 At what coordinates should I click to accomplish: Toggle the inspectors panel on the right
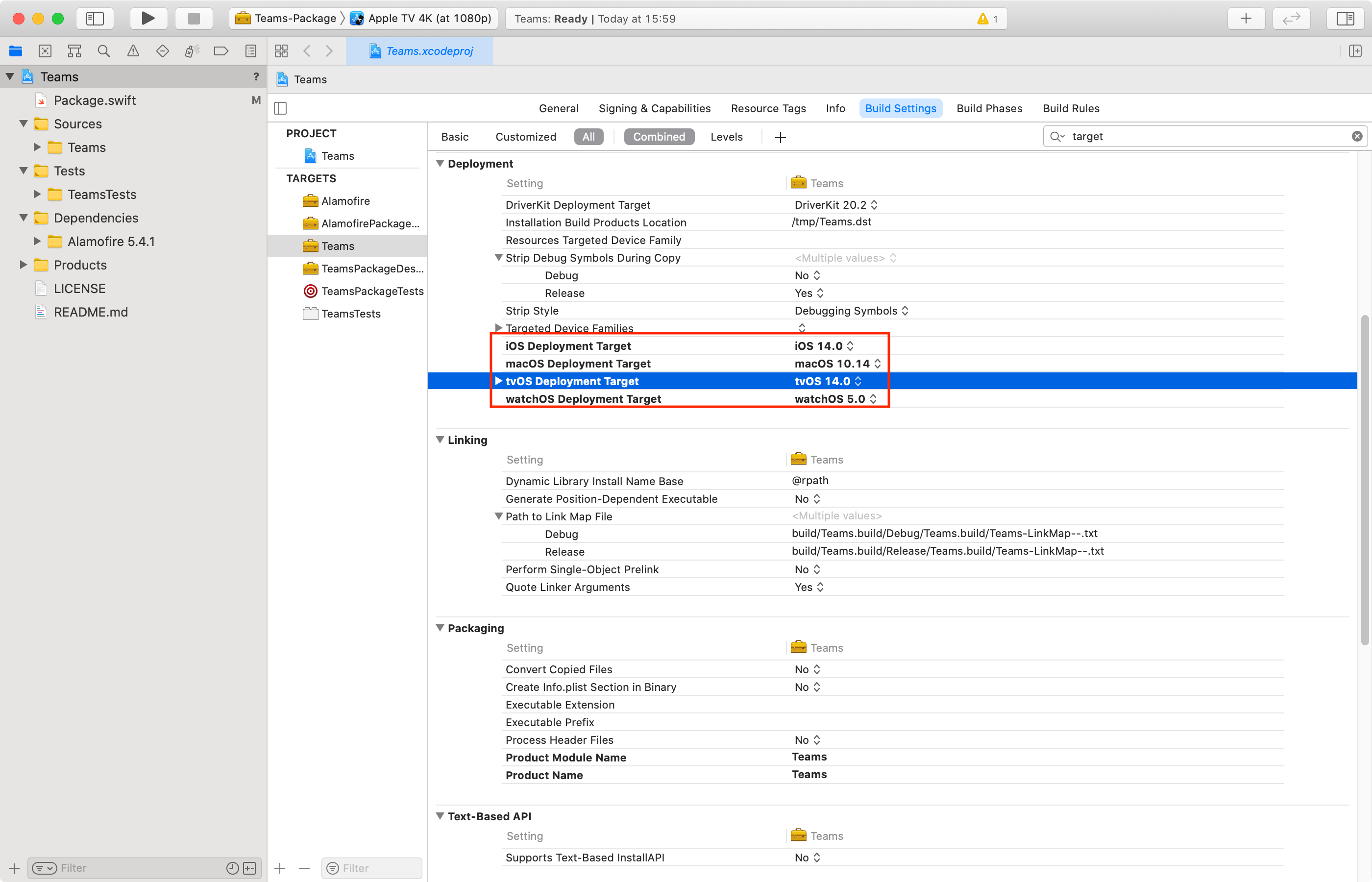tap(1345, 18)
